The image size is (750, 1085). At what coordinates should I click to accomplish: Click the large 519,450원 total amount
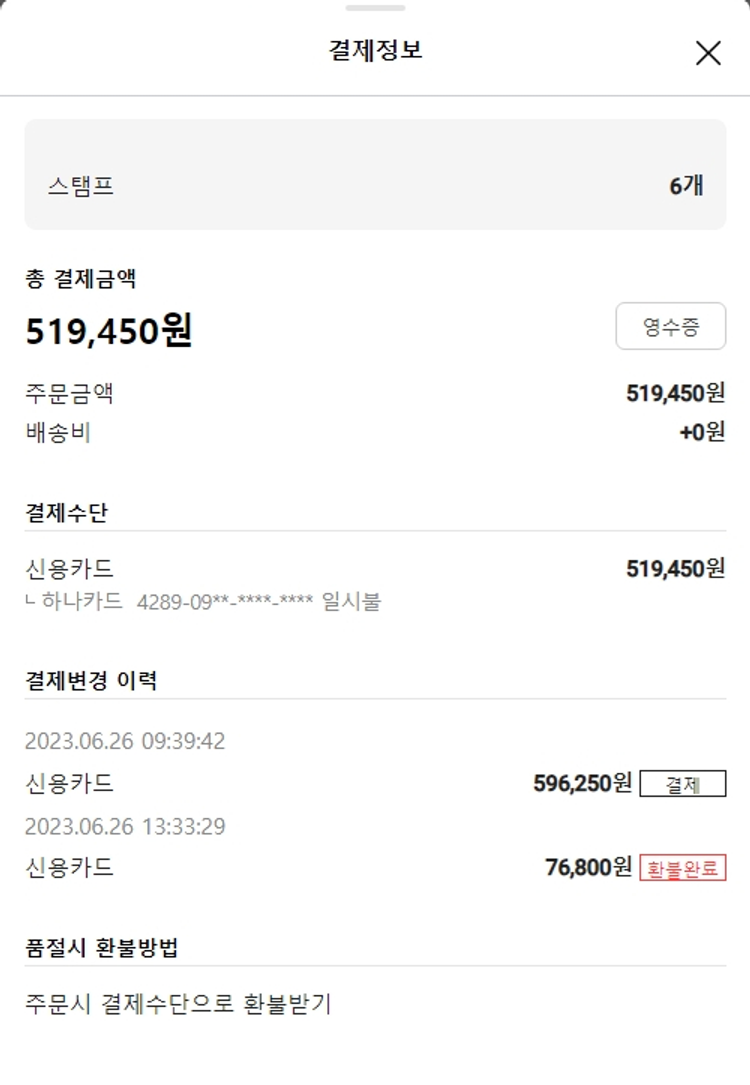[109, 331]
